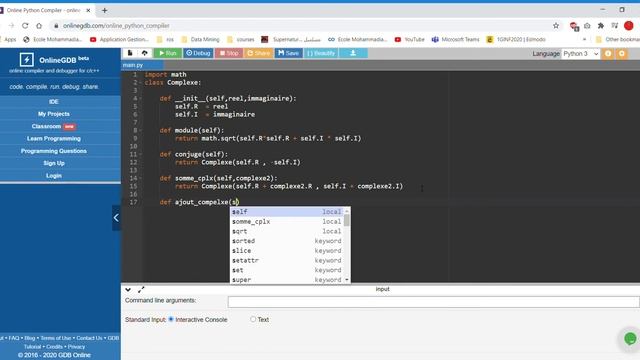Open the red Chrome profile avatar

629,26
